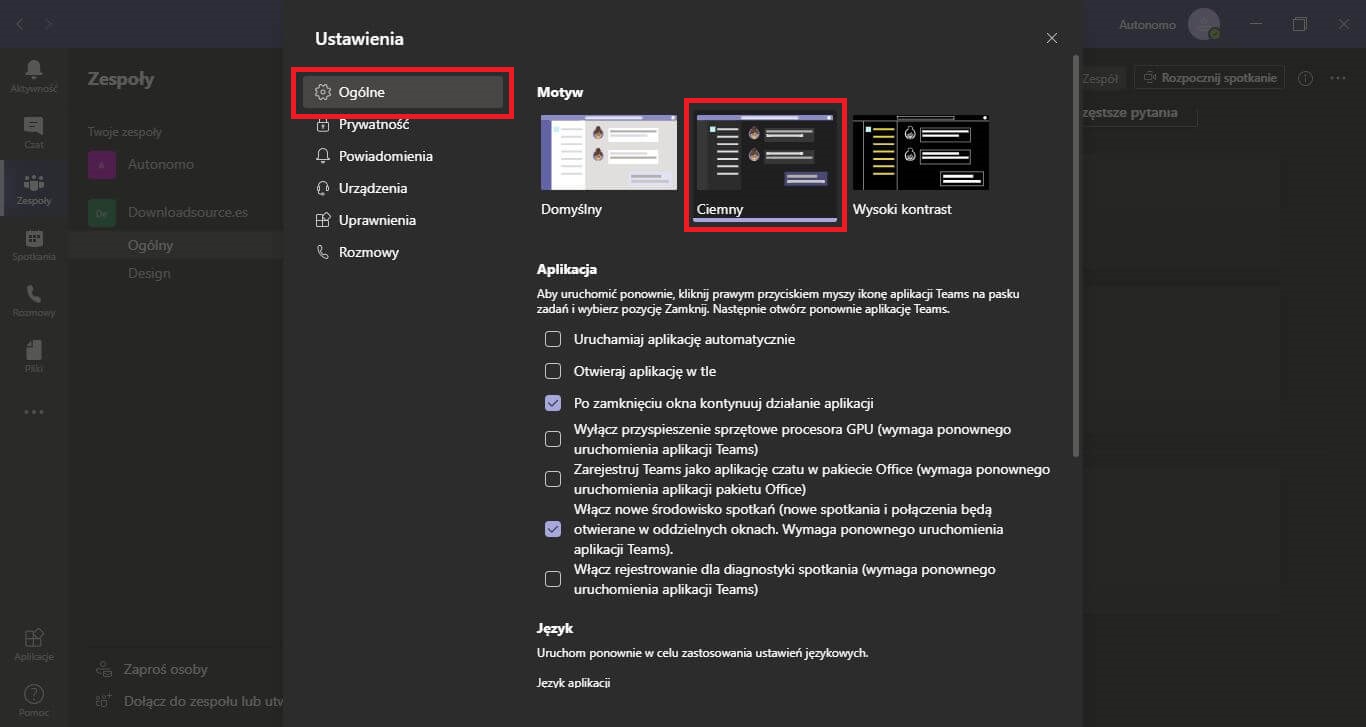Open the user profile avatar
Image resolution: width=1366 pixels, height=727 pixels.
point(1204,24)
